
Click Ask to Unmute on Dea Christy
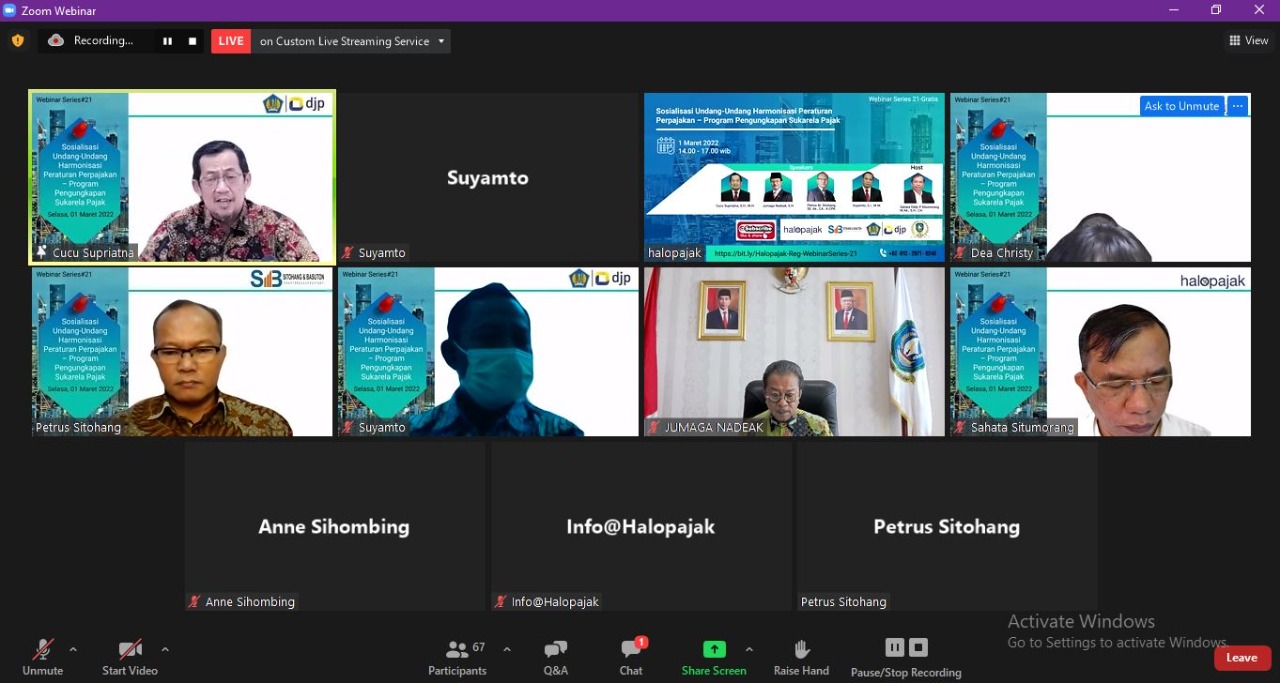click(1181, 106)
